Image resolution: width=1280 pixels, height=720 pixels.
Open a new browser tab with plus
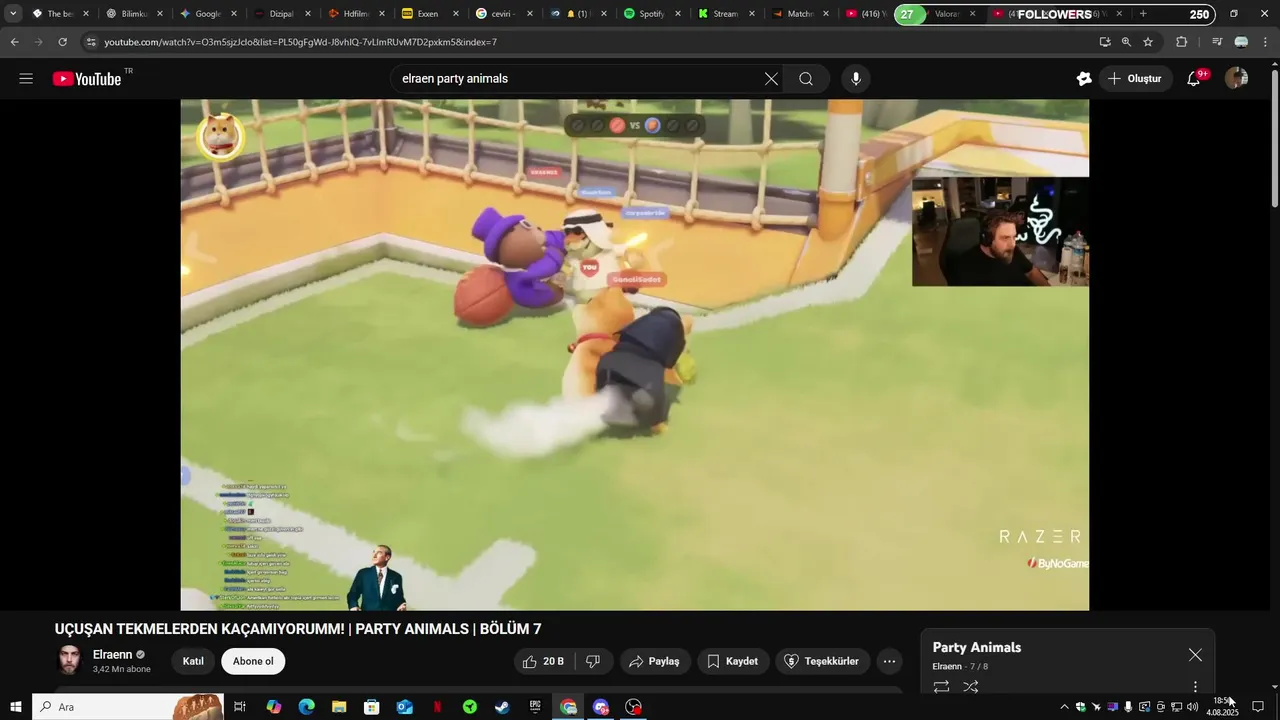[x=1143, y=14]
